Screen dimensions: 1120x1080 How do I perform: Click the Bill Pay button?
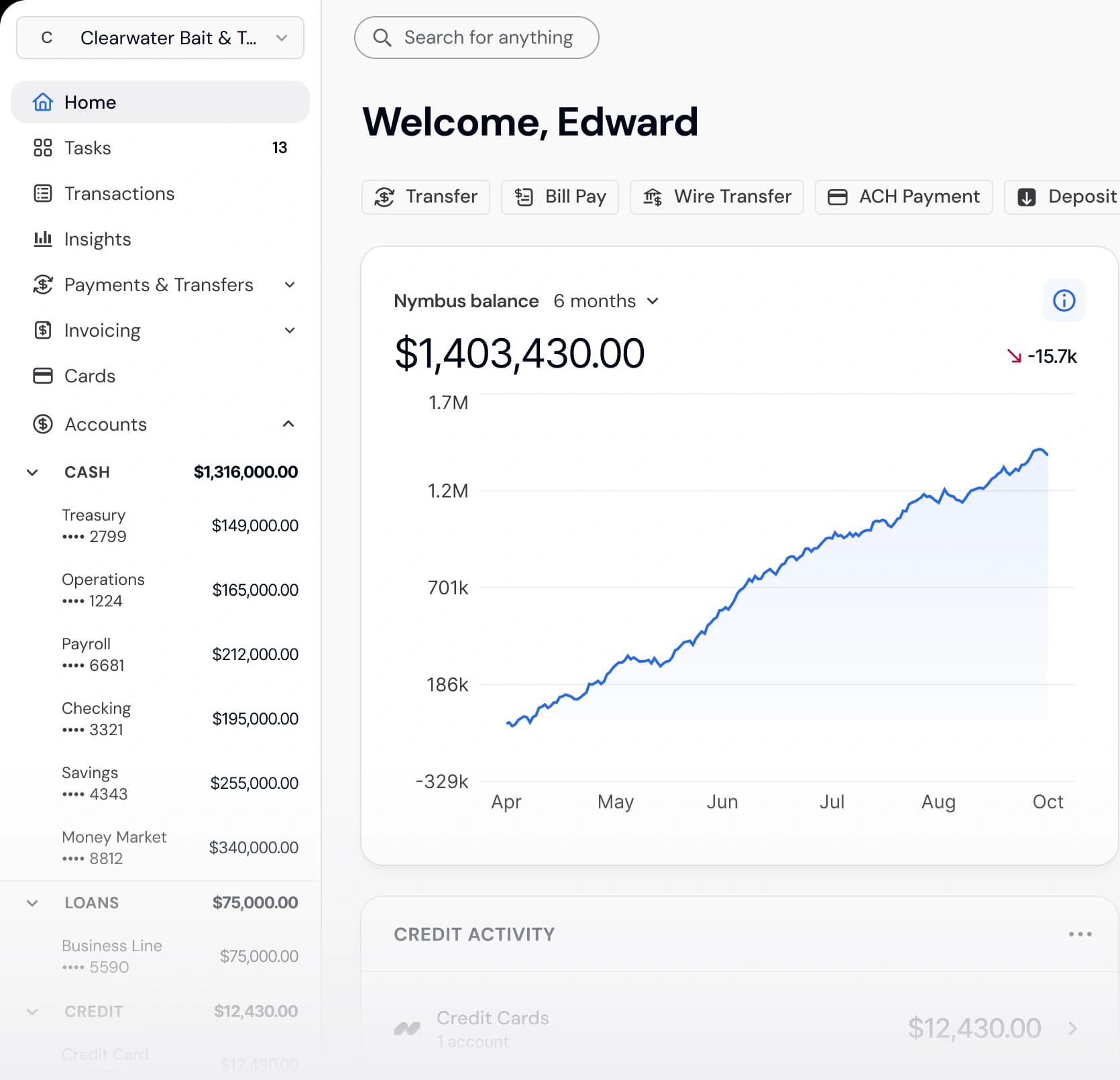[x=560, y=197]
